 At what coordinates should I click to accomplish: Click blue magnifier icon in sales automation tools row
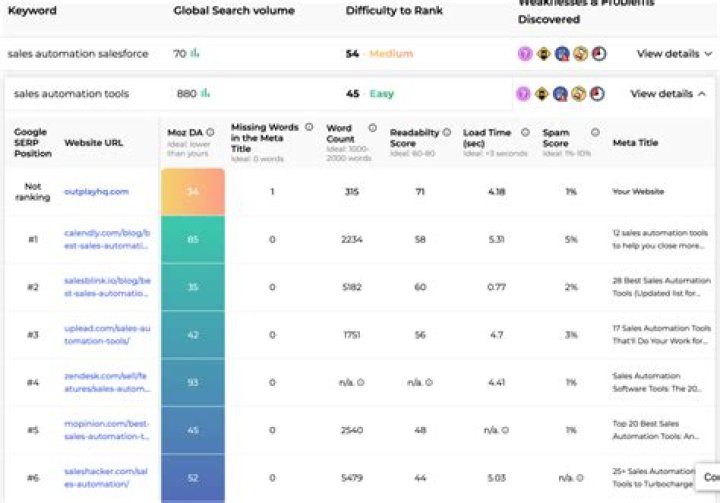pyautogui.click(x=560, y=94)
